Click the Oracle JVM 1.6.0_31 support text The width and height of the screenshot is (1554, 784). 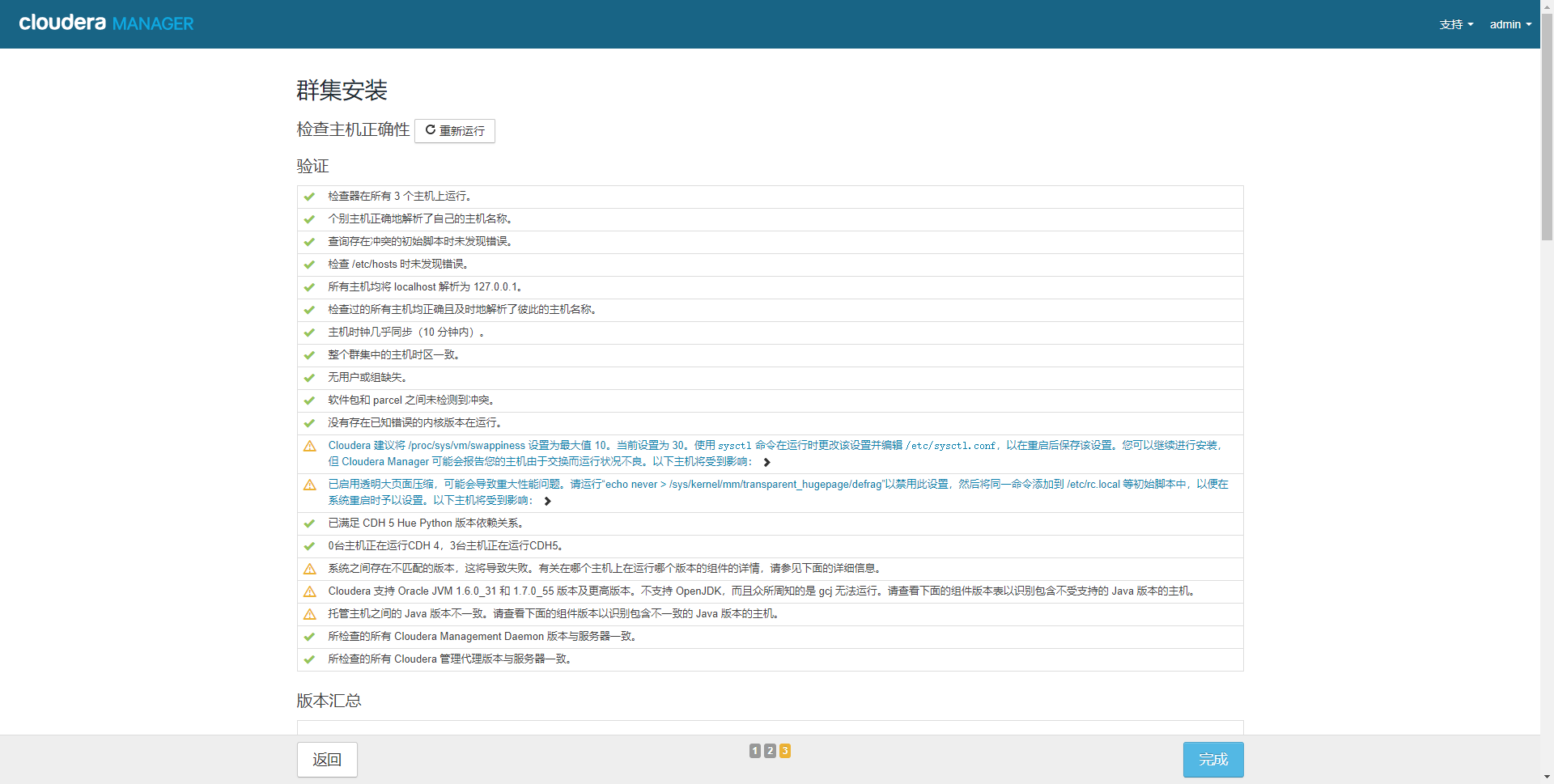coord(761,591)
